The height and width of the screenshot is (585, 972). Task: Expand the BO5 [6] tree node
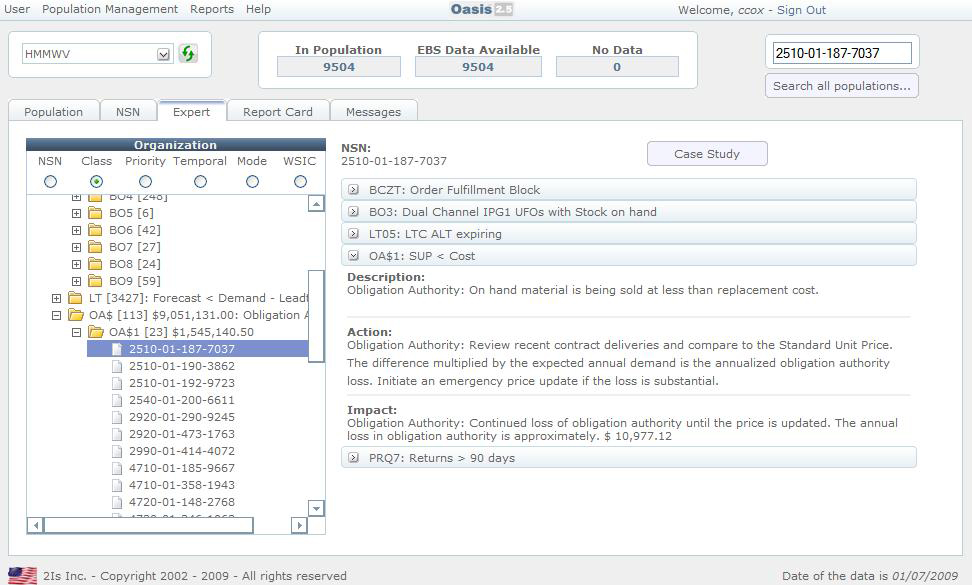[x=76, y=213]
